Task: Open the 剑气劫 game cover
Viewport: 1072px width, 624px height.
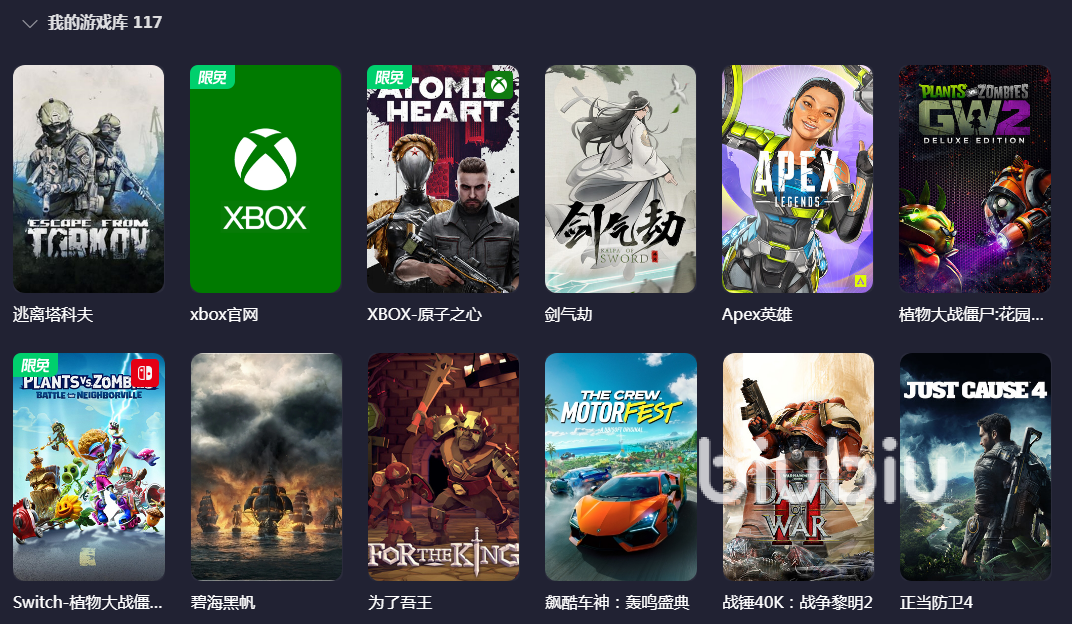Action: [x=620, y=179]
